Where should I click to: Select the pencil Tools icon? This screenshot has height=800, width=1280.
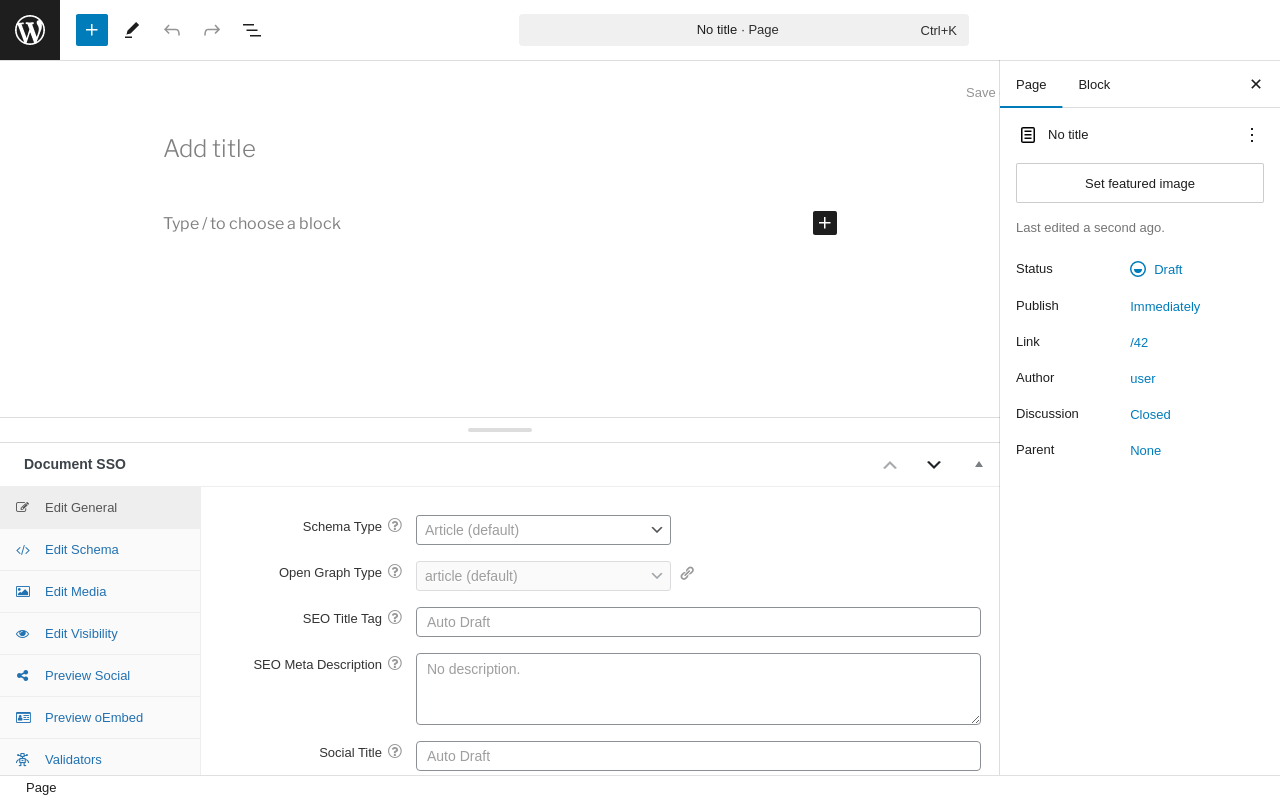click(x=131, y=30)
